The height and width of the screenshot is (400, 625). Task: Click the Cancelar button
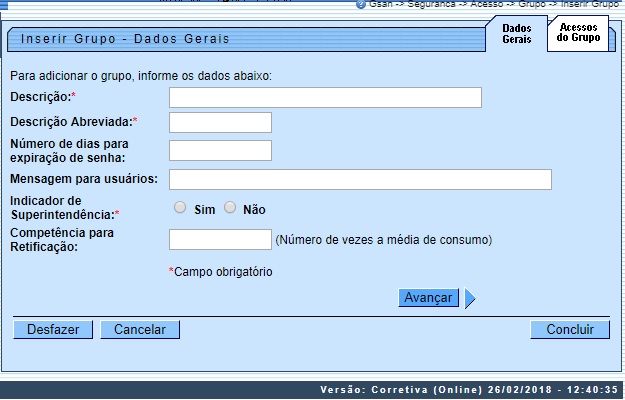pos(139,329)
